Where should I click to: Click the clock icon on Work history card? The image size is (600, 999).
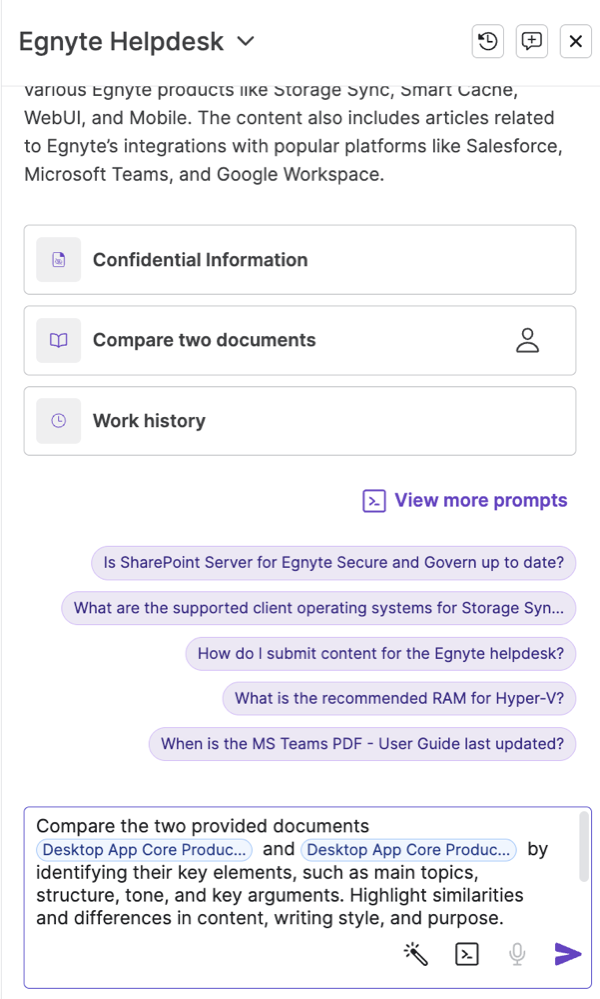tap(58, 420)
